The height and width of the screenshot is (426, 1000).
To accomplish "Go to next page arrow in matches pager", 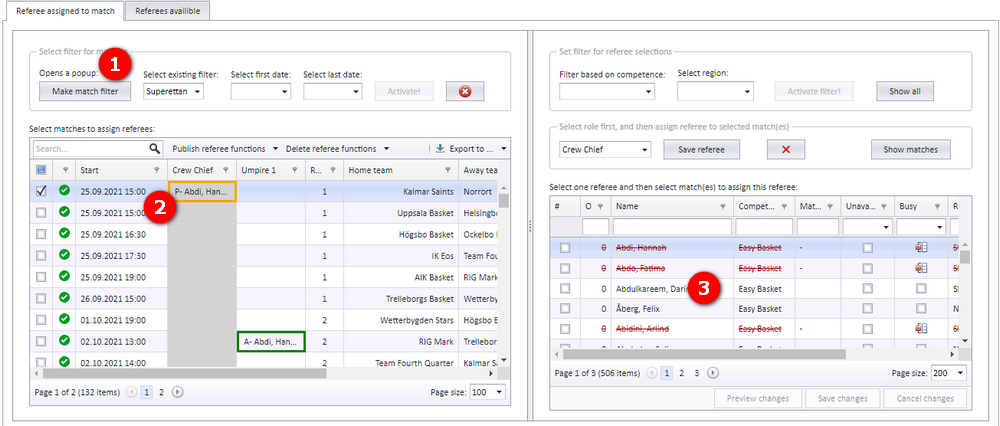I will (178, 392).
